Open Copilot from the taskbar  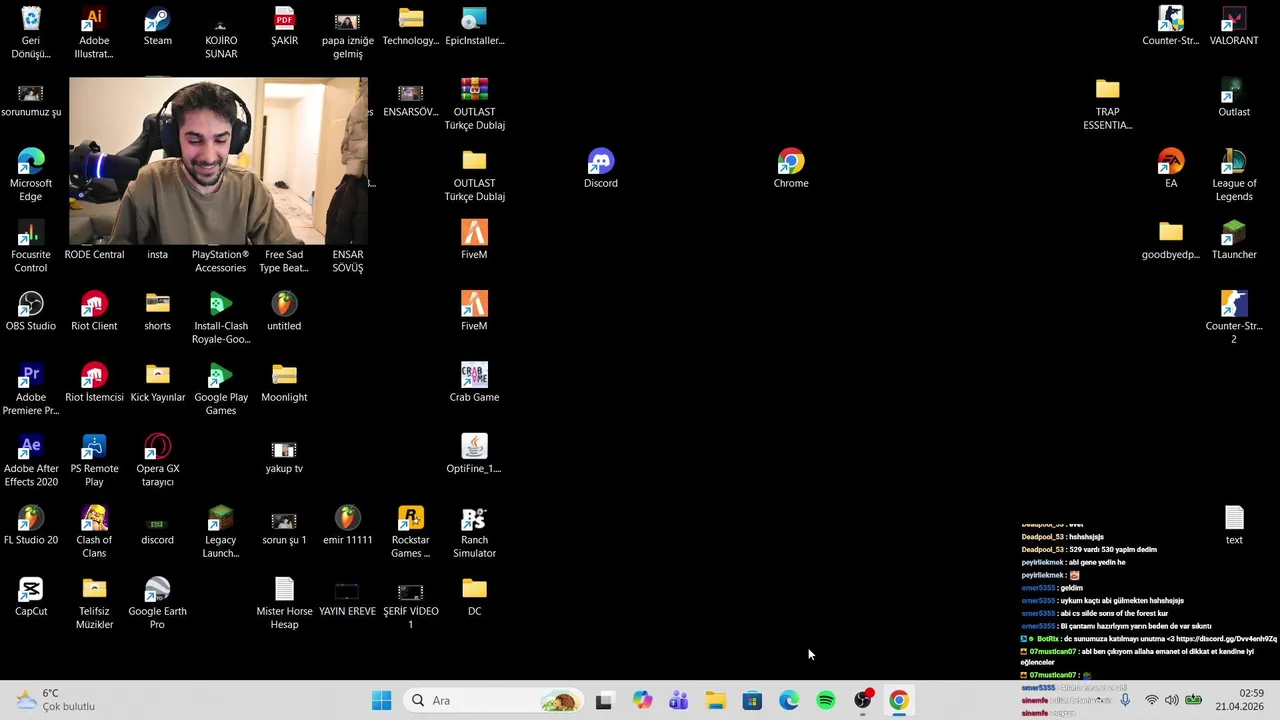click(x=642, y=701)
